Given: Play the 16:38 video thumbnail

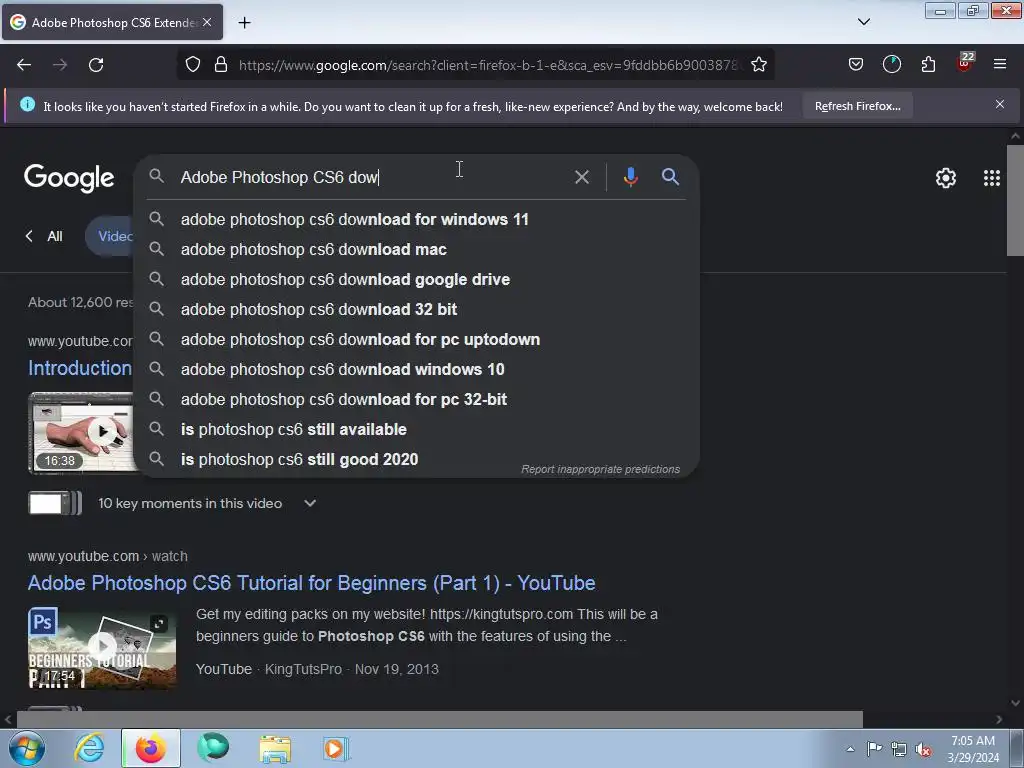Looking at the screenshot, I should coord(82,432).
